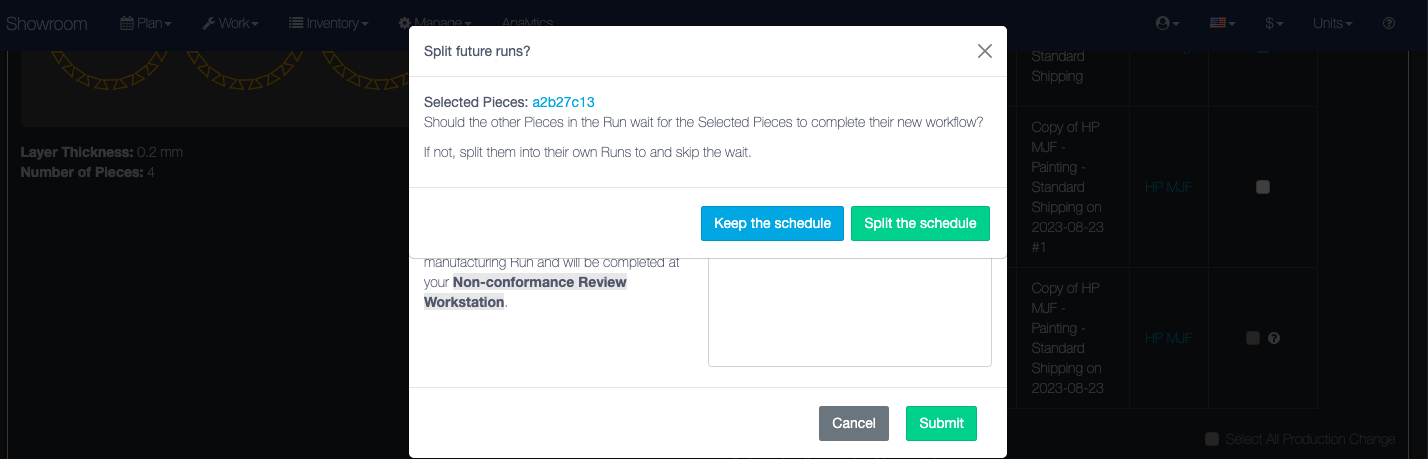Click the calendar icon beside Plan
The width and height of the screenshot is (1428, 459).
click(x=127, y=23)
